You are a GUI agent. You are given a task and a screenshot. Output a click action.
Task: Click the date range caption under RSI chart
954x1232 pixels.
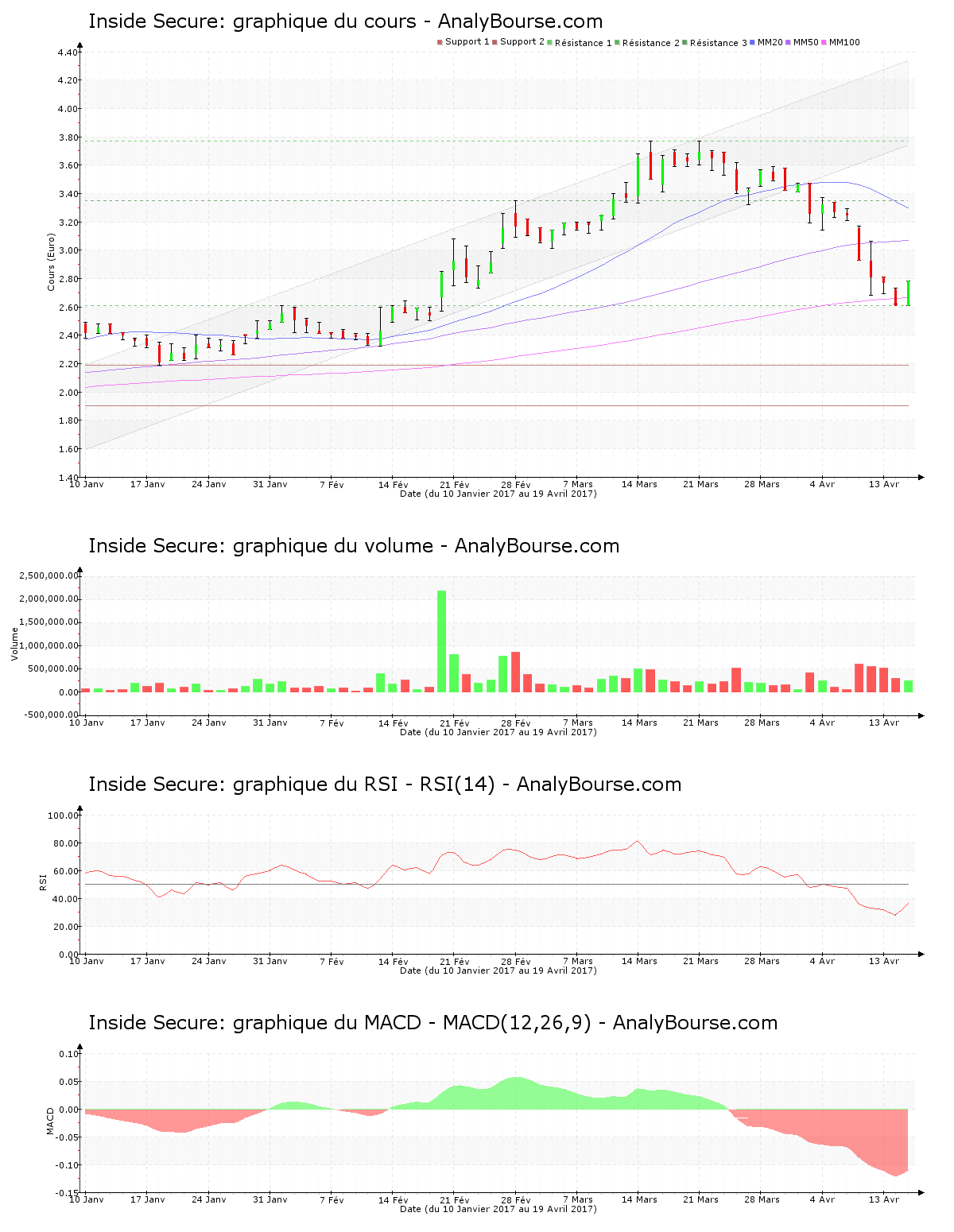coord(498,970)
